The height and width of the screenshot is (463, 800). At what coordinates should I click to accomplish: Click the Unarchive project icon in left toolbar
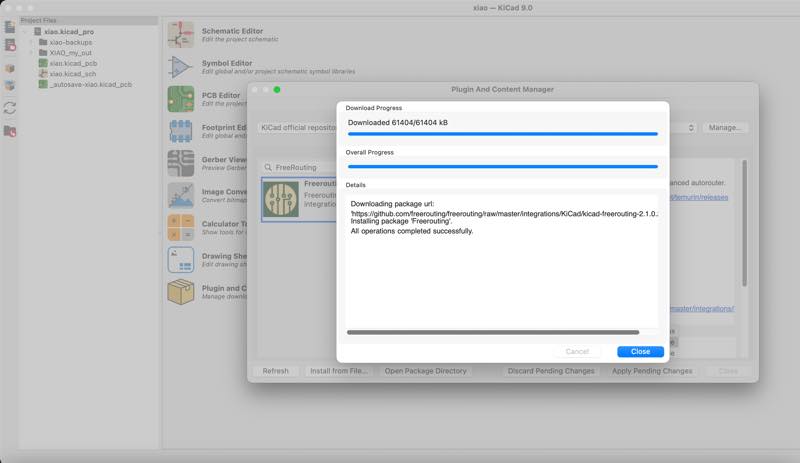(x=10, y=86)
